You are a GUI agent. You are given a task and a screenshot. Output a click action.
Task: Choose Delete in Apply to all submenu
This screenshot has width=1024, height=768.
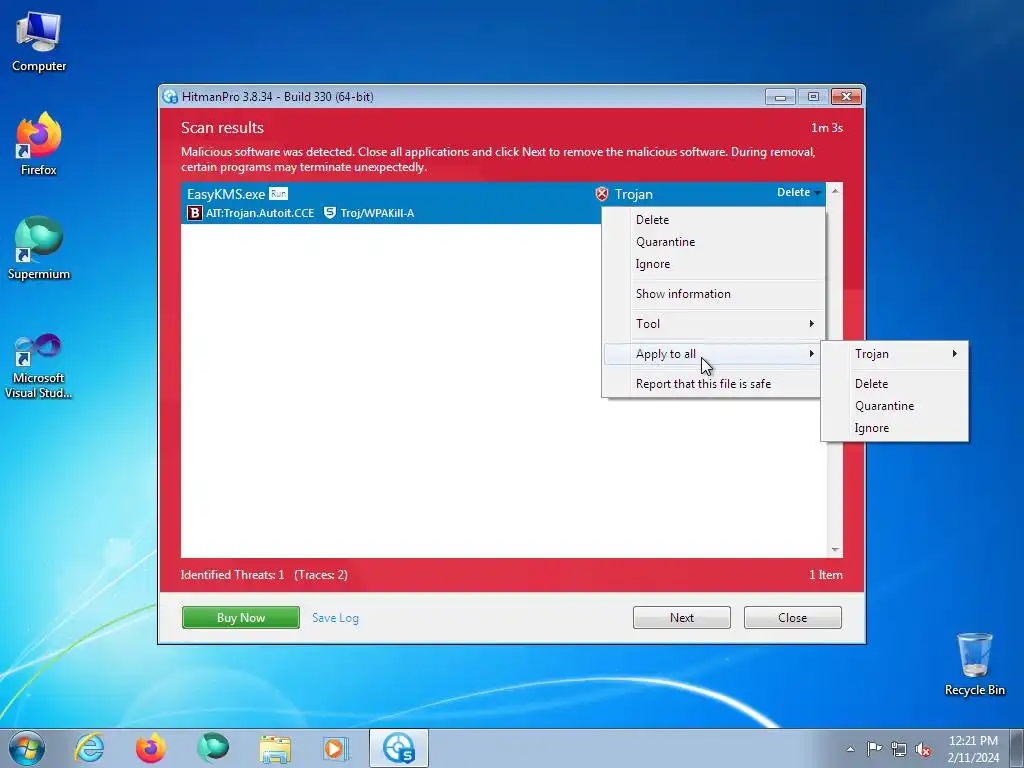tap(895, 384)
